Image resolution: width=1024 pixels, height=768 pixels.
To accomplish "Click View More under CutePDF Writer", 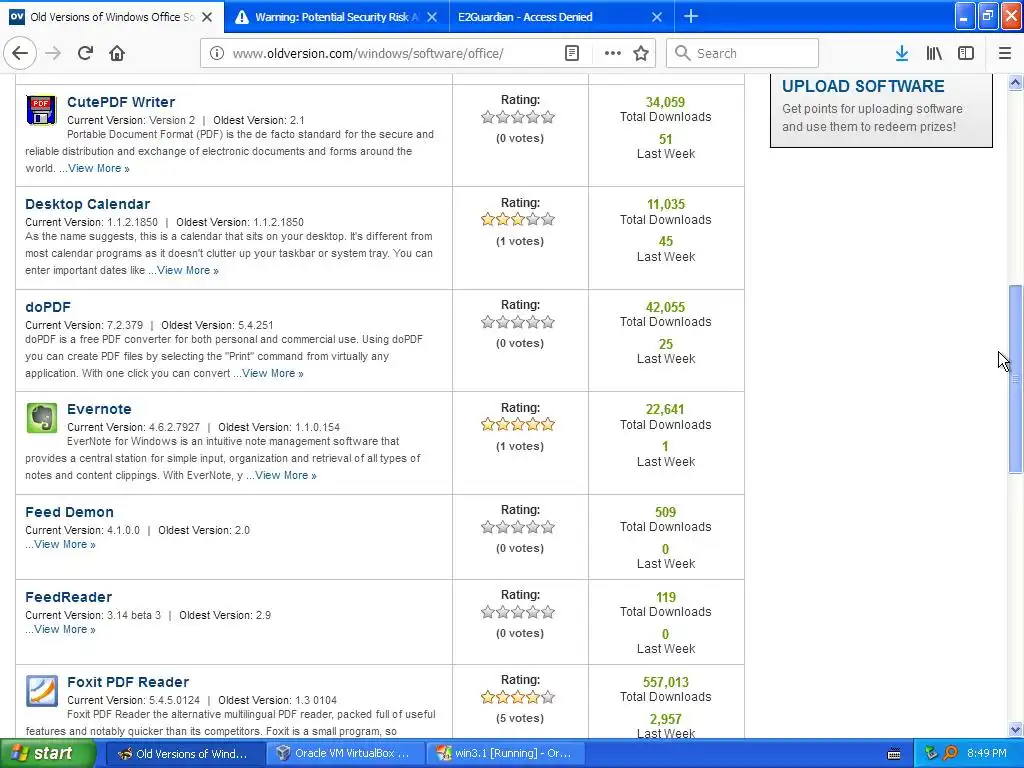I will (x=99, y=168).
